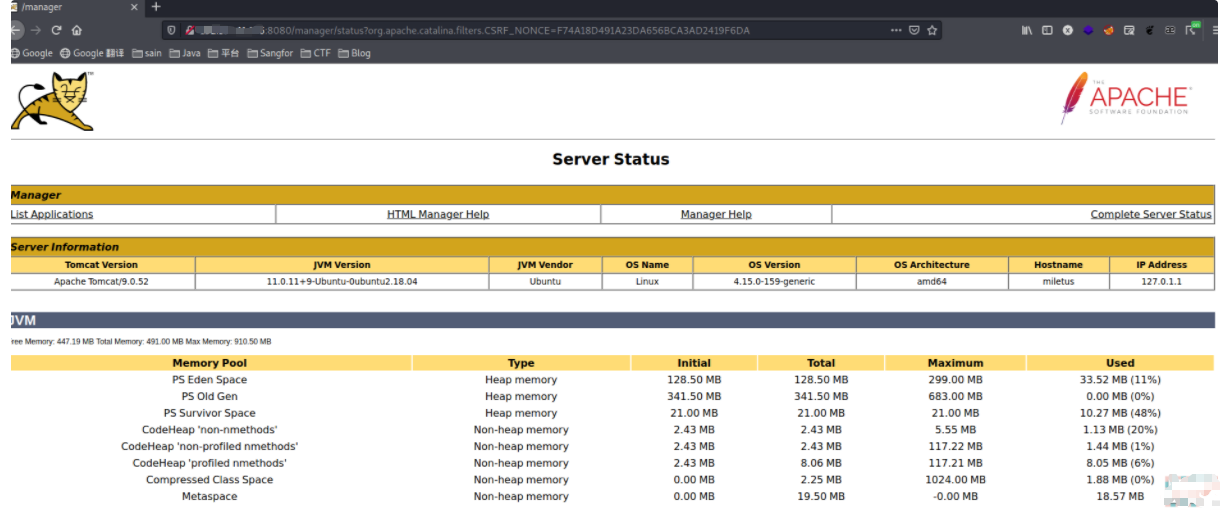Toggle the sidebar view icon
This screenshot has height=519, width=1224.
(x=1047, y=30)
